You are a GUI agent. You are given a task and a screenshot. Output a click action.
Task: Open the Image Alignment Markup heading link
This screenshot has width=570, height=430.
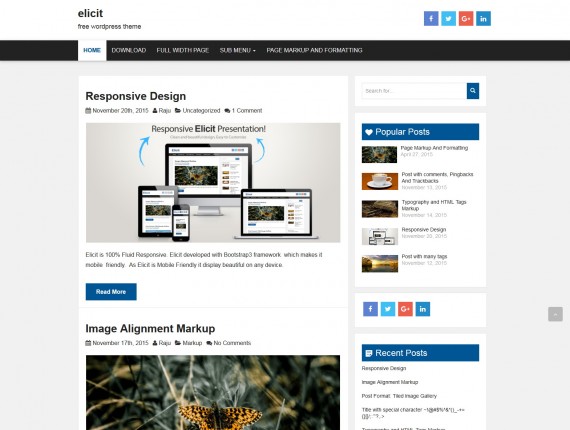(150, 328)
